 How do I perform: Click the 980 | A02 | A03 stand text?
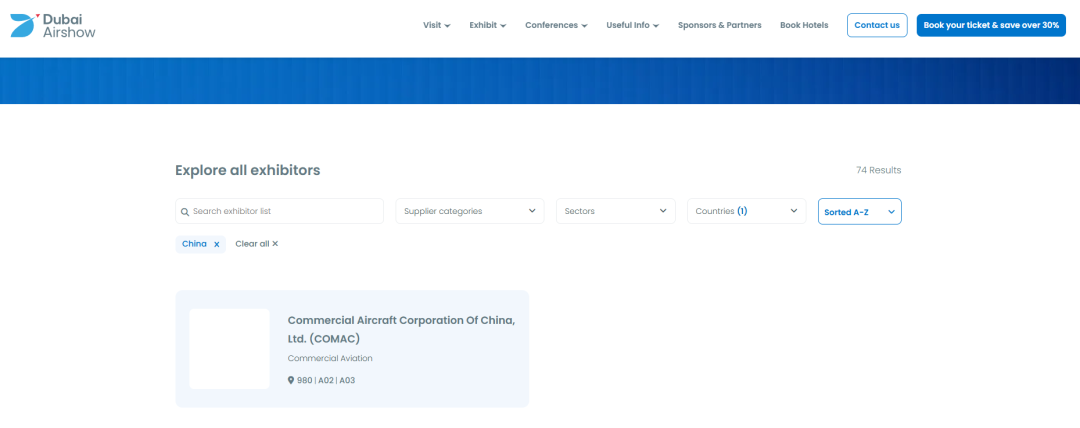[326, 380]
